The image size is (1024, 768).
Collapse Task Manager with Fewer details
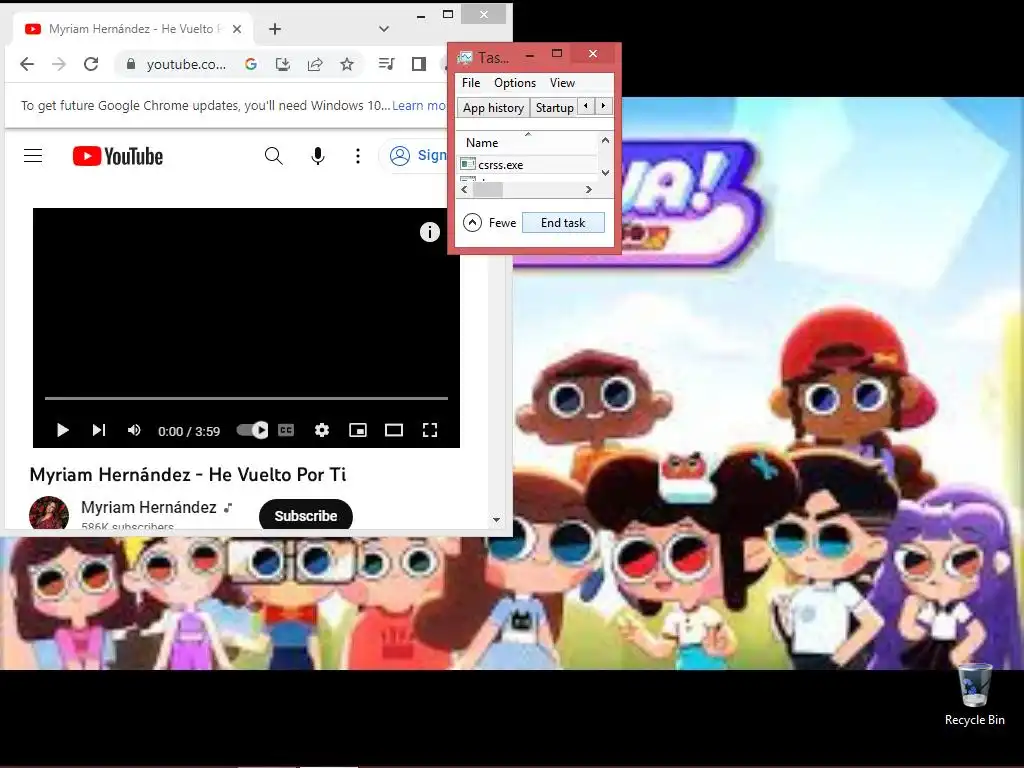pyautogui.click(x=490, y=223)
